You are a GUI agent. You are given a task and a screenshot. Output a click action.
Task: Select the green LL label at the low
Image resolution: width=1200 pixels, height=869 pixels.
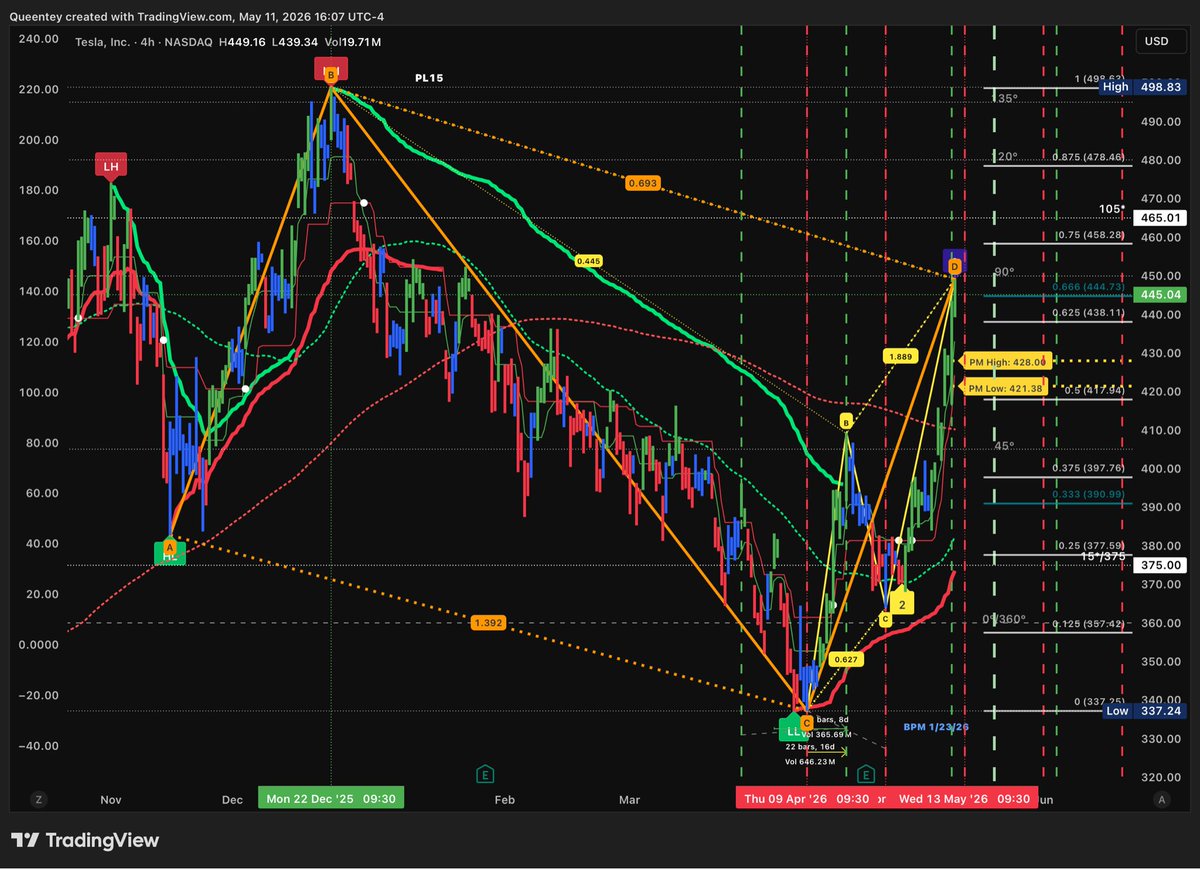(794, 728)
